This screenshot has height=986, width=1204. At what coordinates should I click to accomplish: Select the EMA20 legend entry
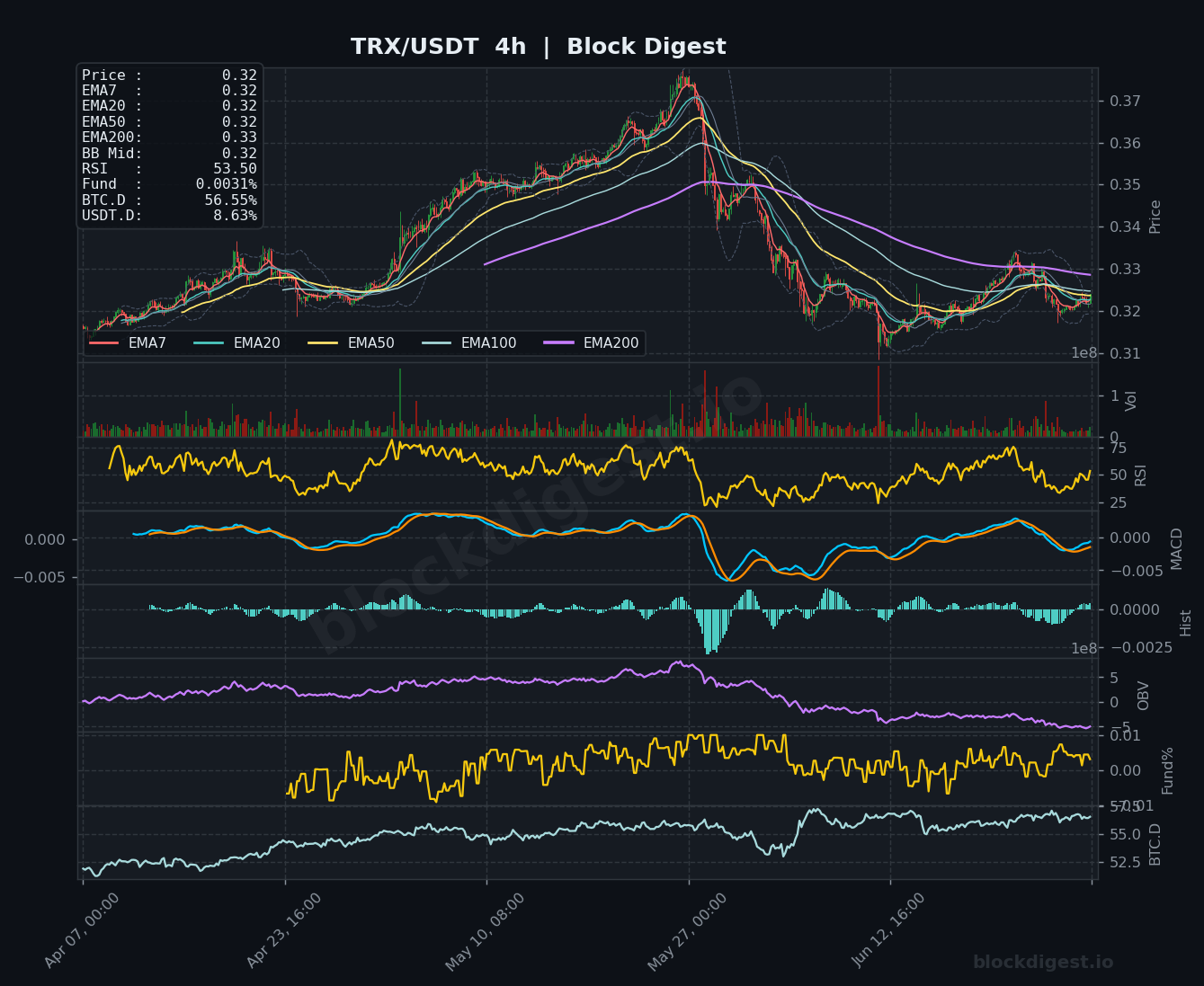236,342
